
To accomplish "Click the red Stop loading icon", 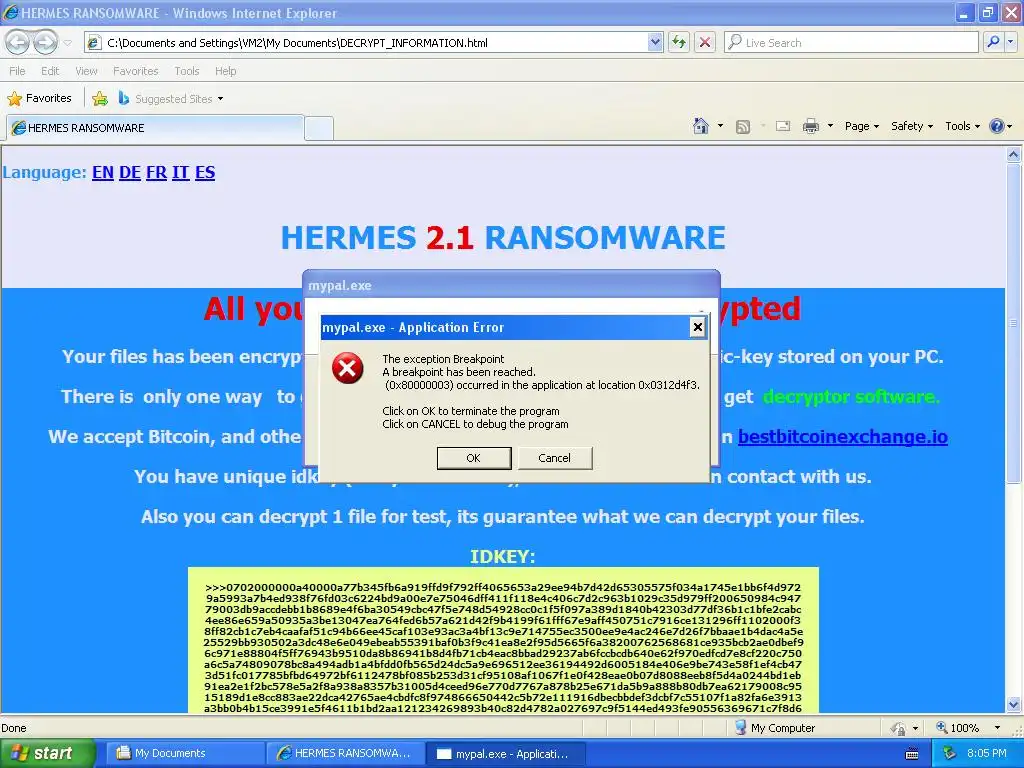I will point(705,43).
